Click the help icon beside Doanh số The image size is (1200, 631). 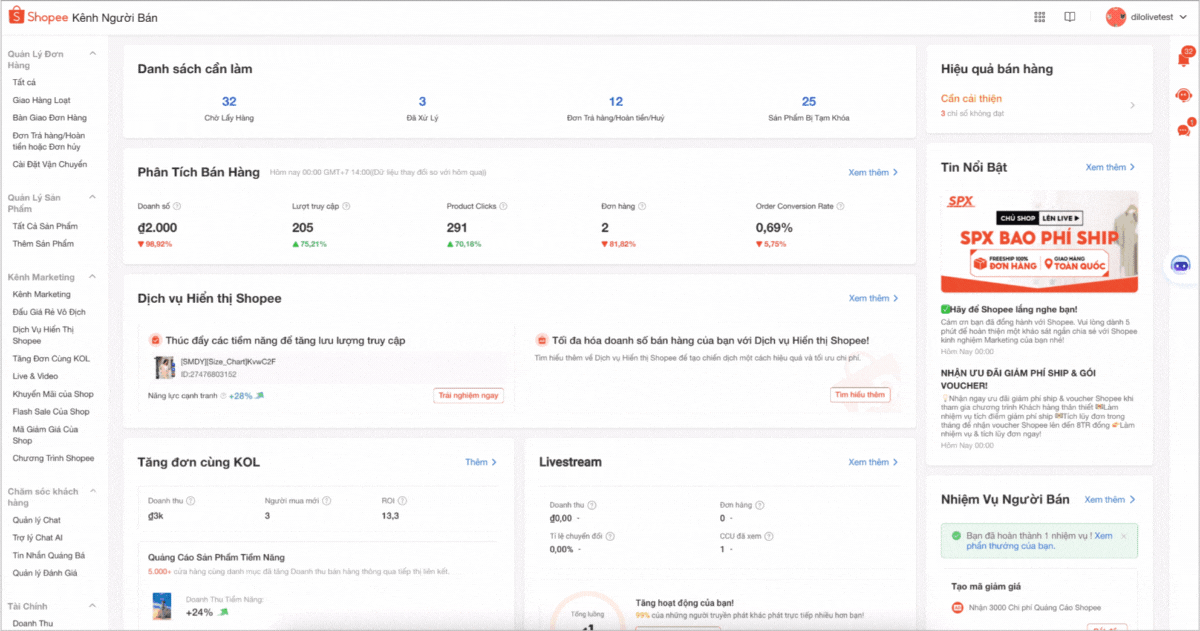tap(177, 207)
